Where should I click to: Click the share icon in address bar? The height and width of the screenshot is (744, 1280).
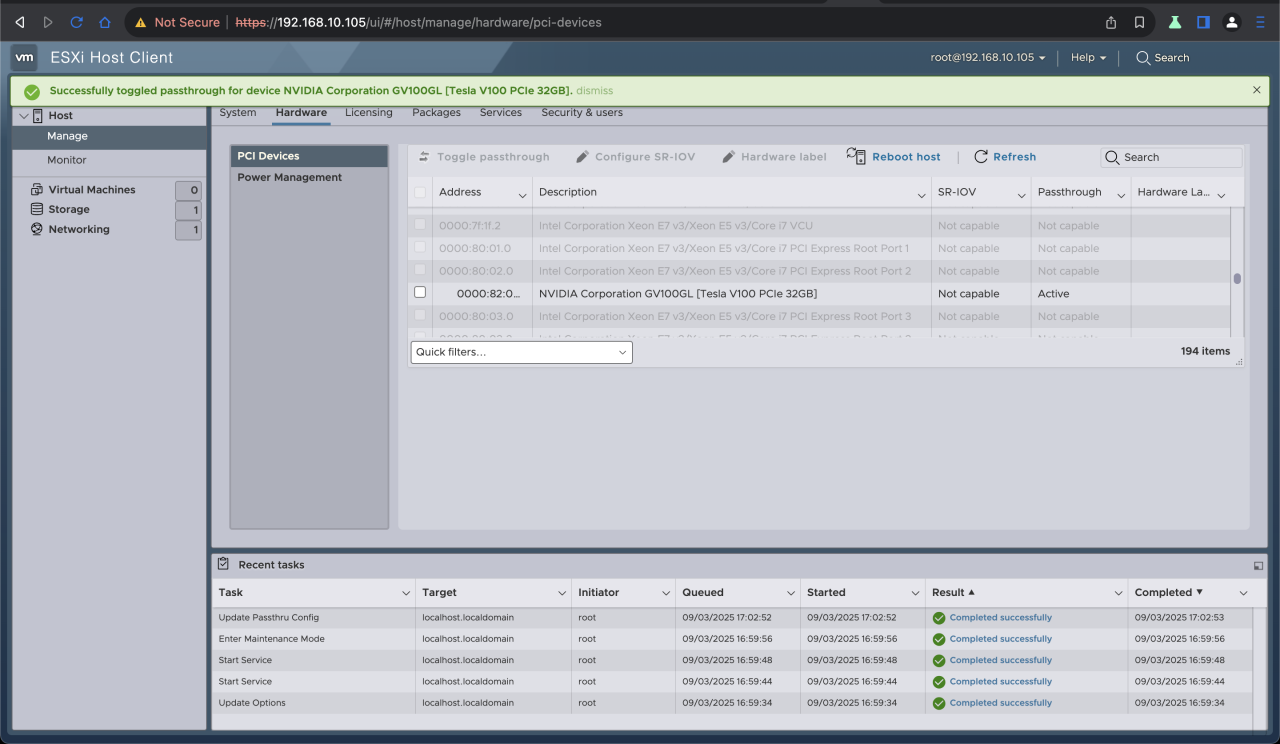pos(1111,22)
